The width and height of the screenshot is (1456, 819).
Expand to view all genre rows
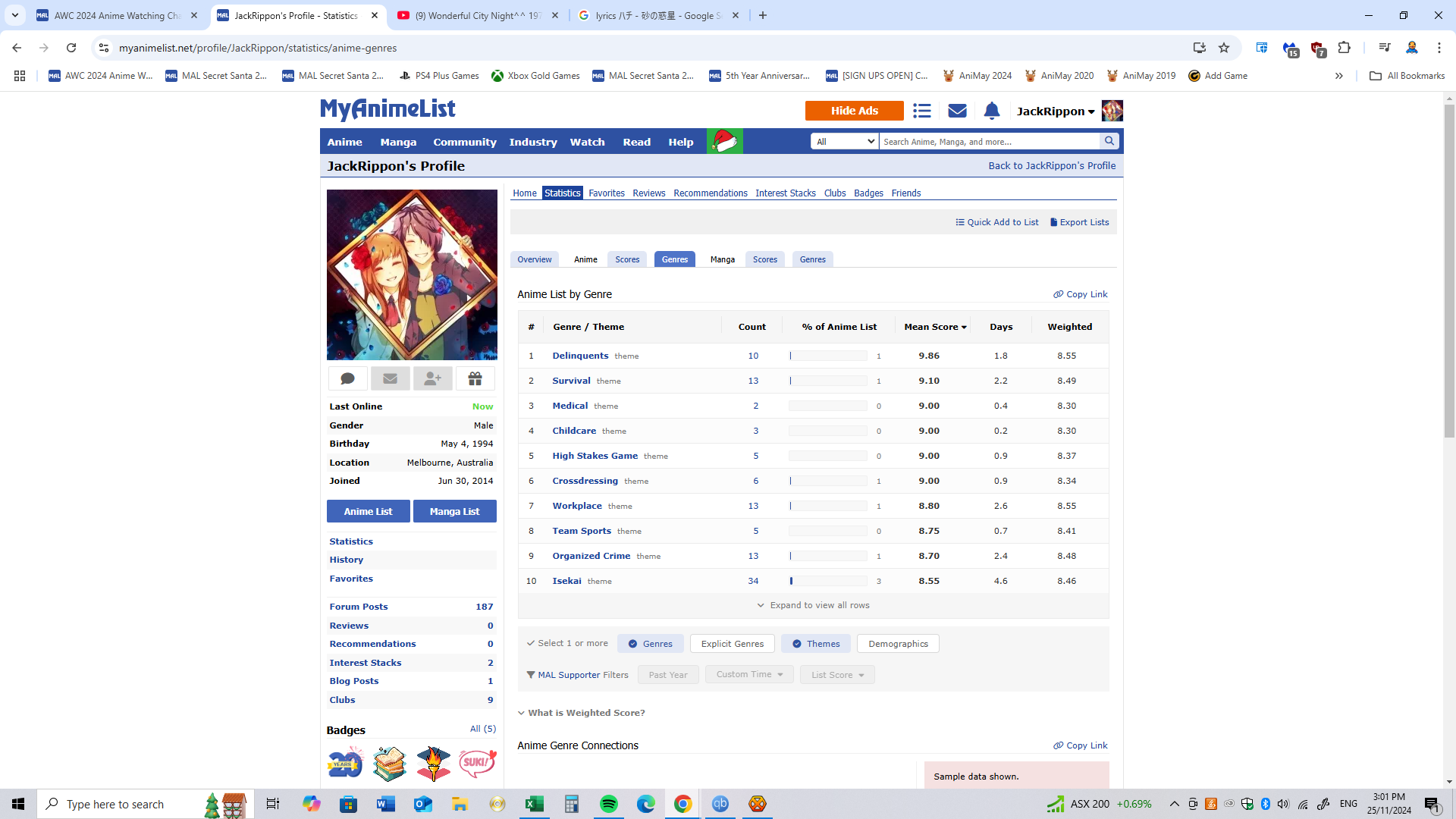click(813, 605)
